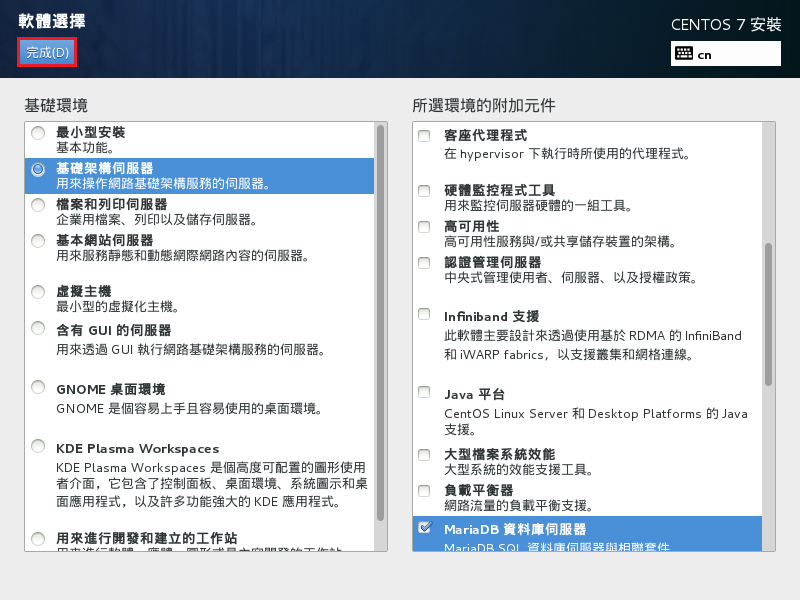Click the keyboard icon beside cn
Viewport: 800px width, 600px height.
click(684, 53)
